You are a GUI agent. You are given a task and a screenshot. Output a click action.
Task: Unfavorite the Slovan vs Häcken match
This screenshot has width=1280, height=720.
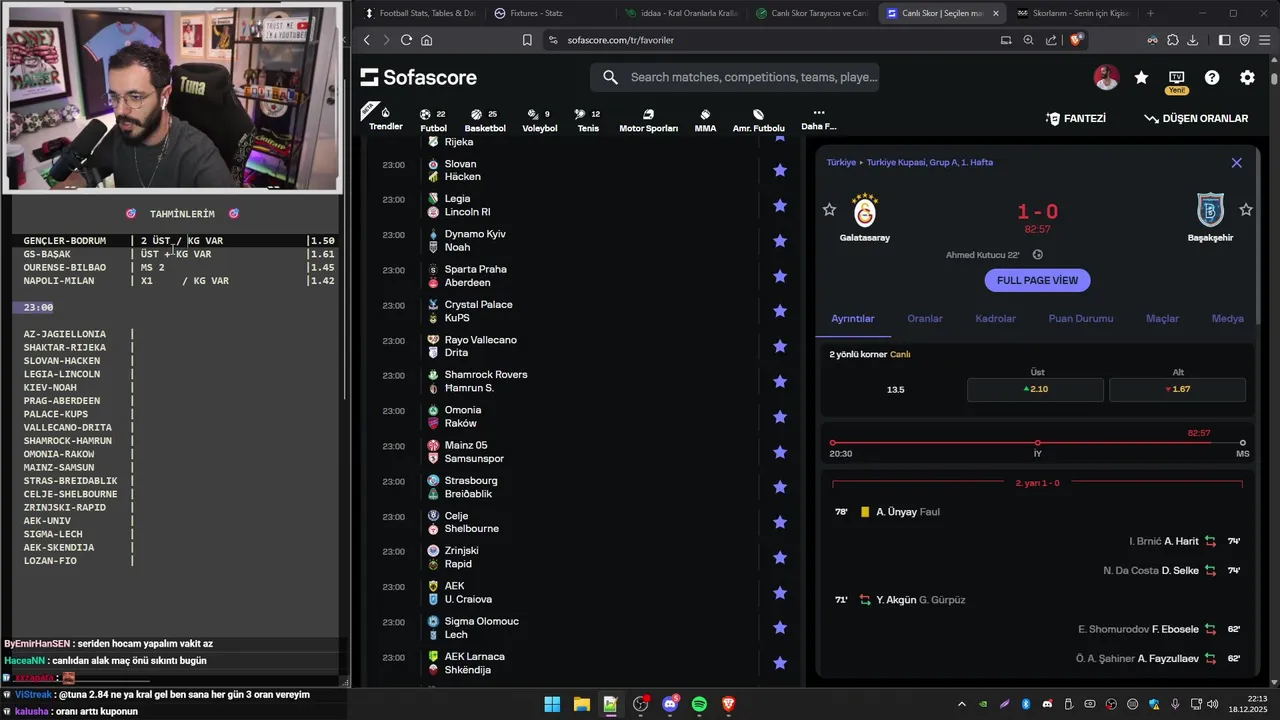coord(780,170)
